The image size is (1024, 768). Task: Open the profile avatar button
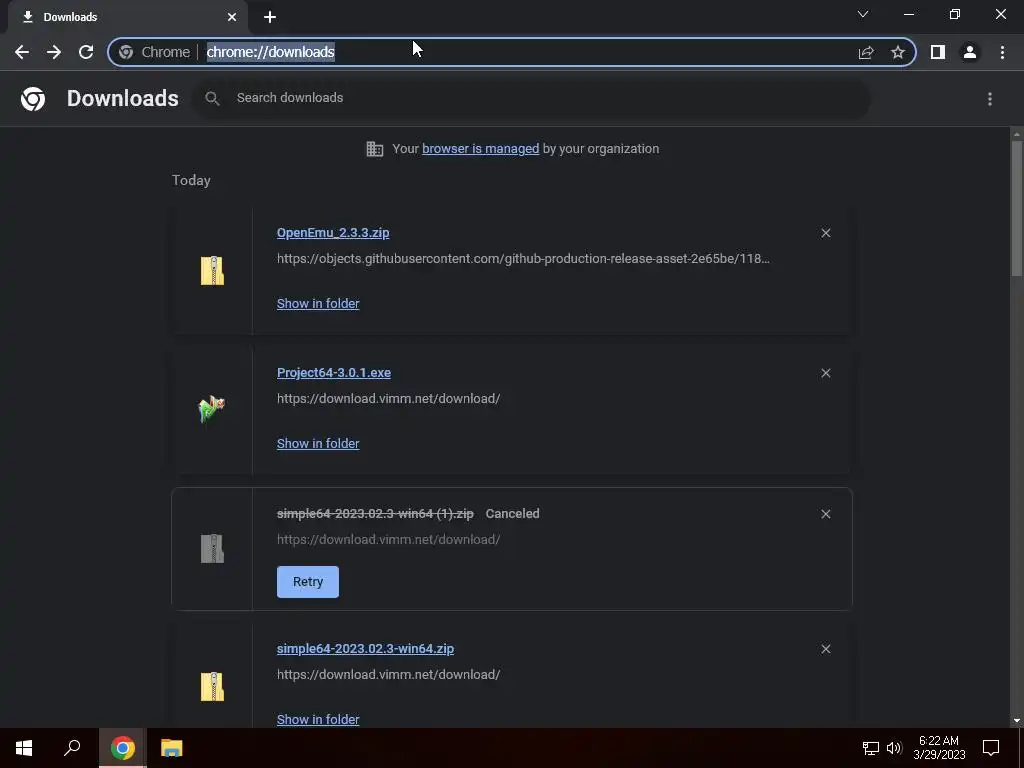click(970, 52)
